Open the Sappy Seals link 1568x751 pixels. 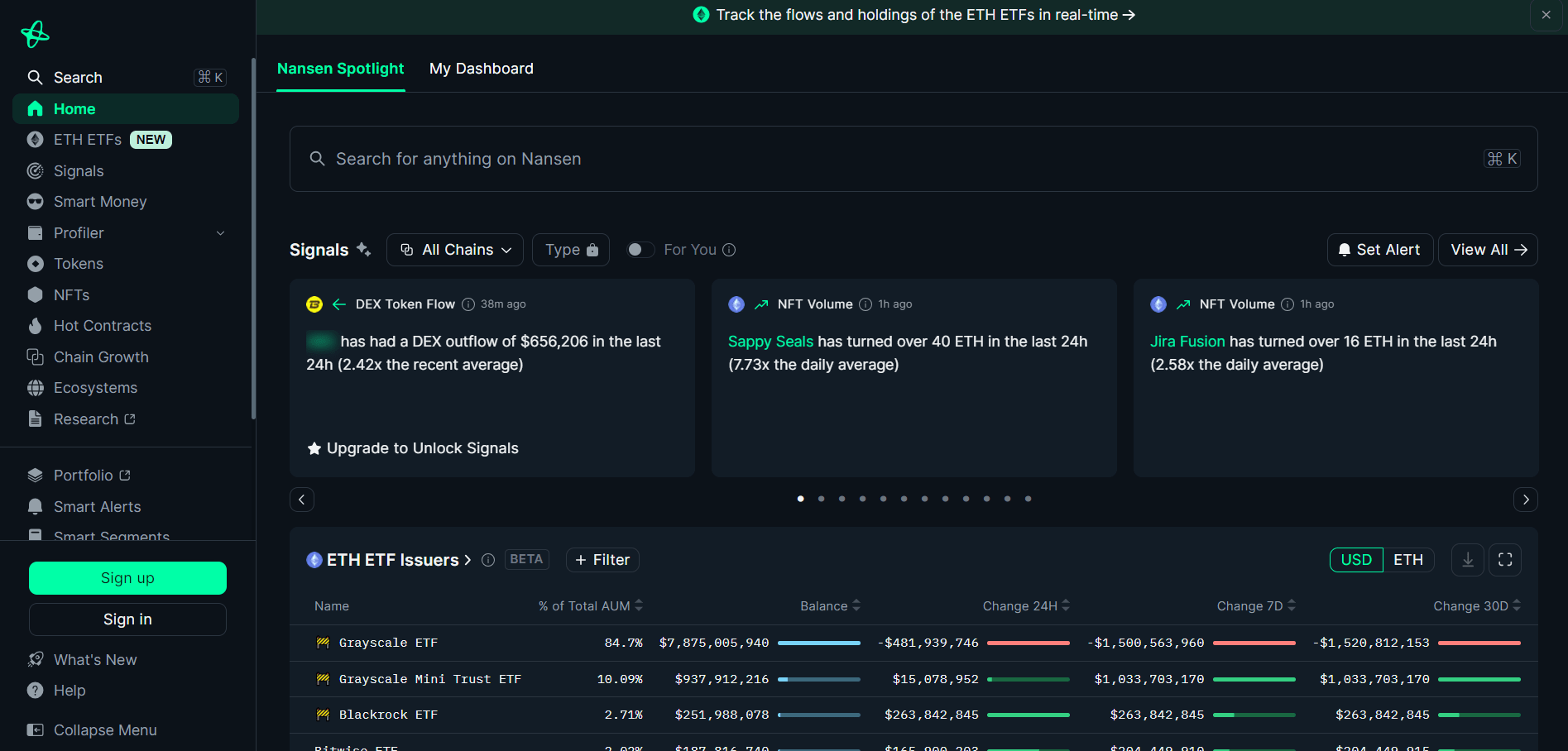[770, 342]
